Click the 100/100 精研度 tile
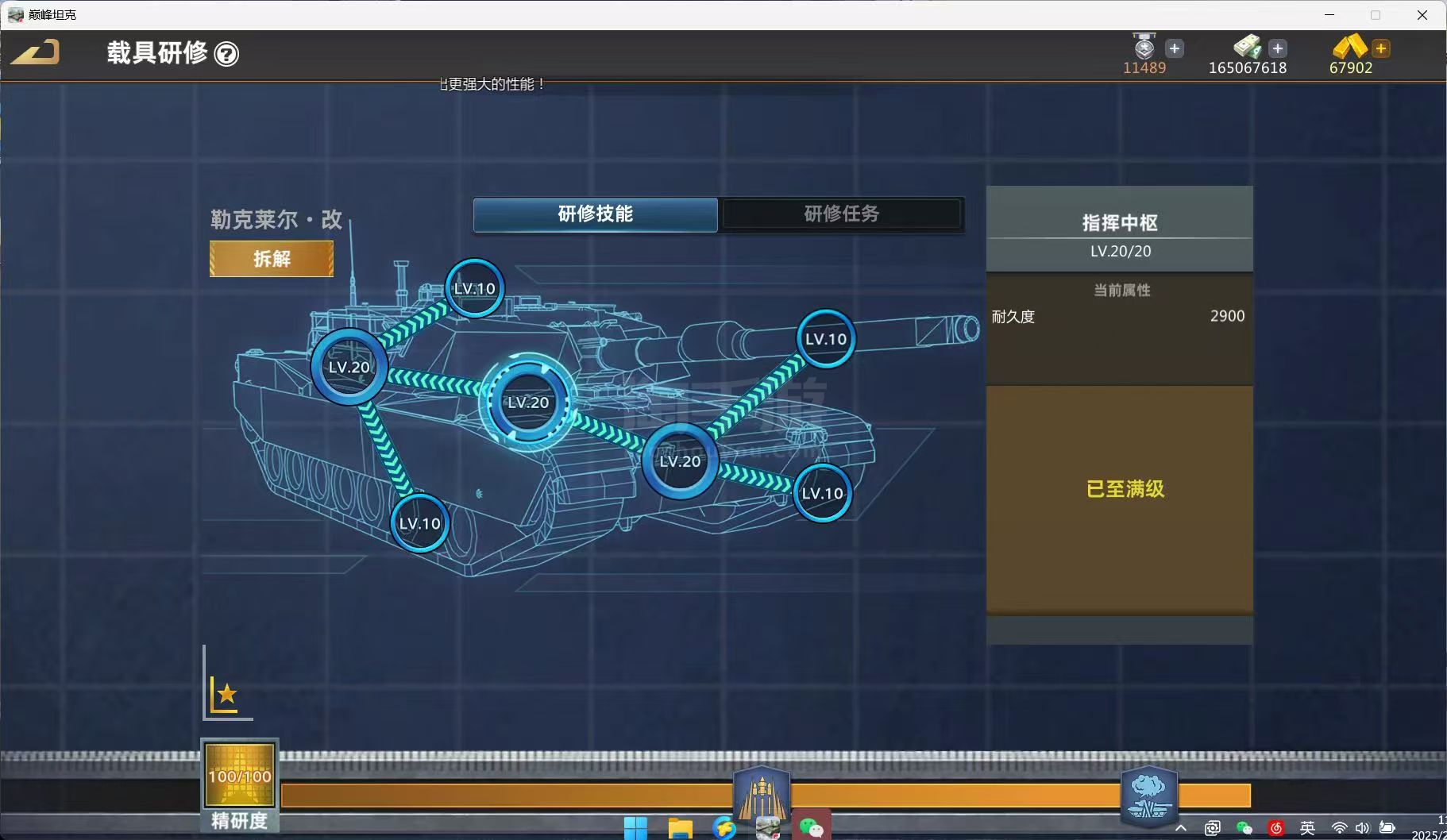 pos(240,776)
